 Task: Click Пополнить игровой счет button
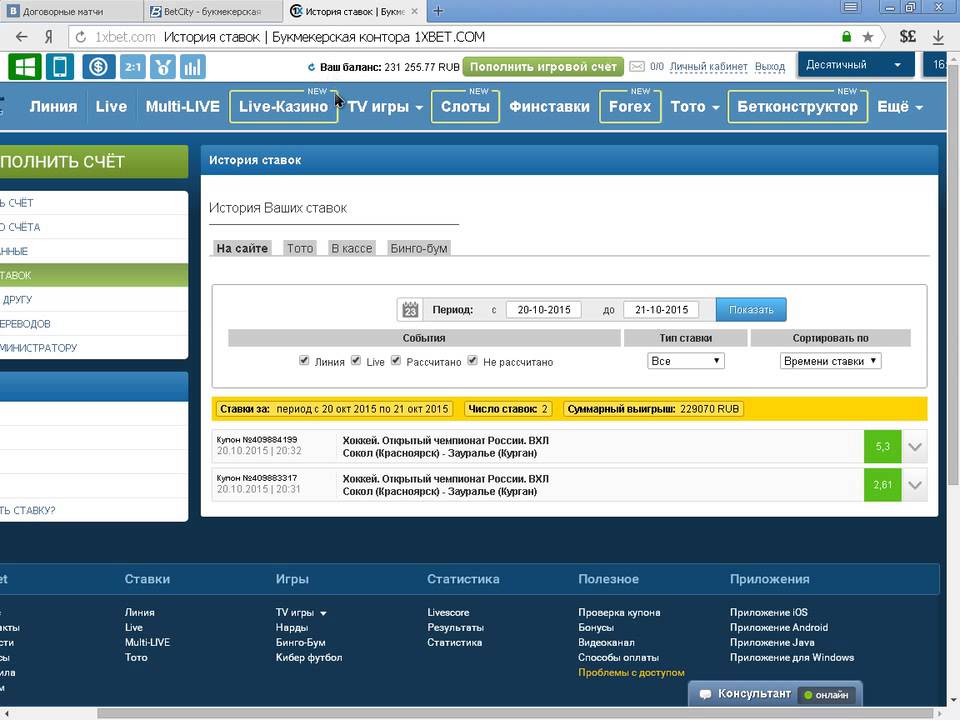click(x=543, y=66)
